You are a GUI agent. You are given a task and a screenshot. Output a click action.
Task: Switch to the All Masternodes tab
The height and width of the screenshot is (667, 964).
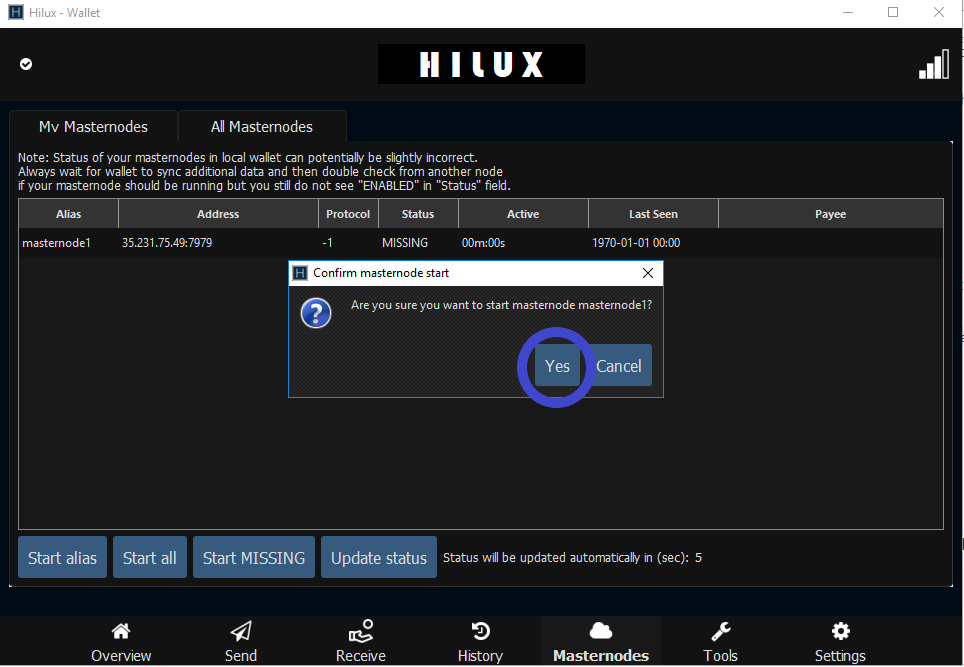(x=262, y=127)
